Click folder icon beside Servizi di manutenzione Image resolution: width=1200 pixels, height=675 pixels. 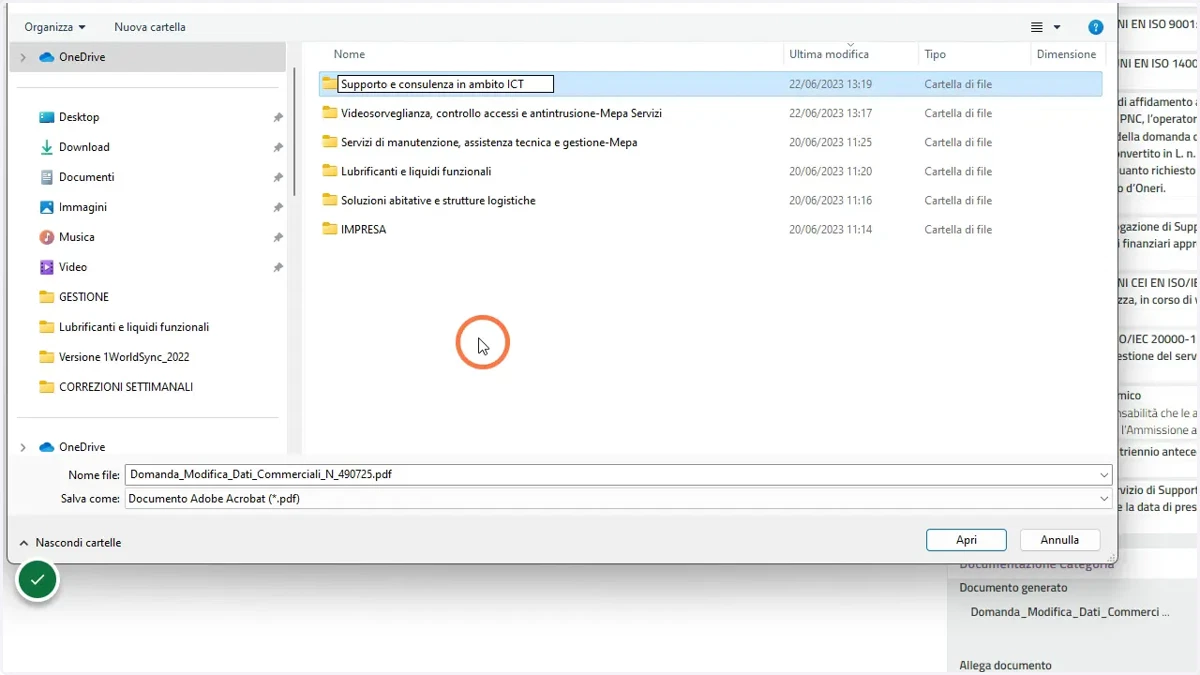[x=329, y=142]
